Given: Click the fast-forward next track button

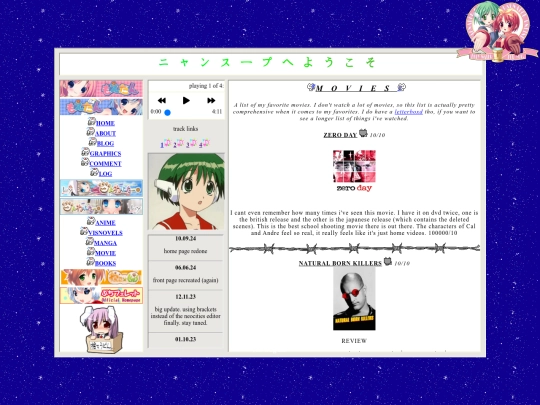Looking at the screenshot, I should [x=211, y=101].
